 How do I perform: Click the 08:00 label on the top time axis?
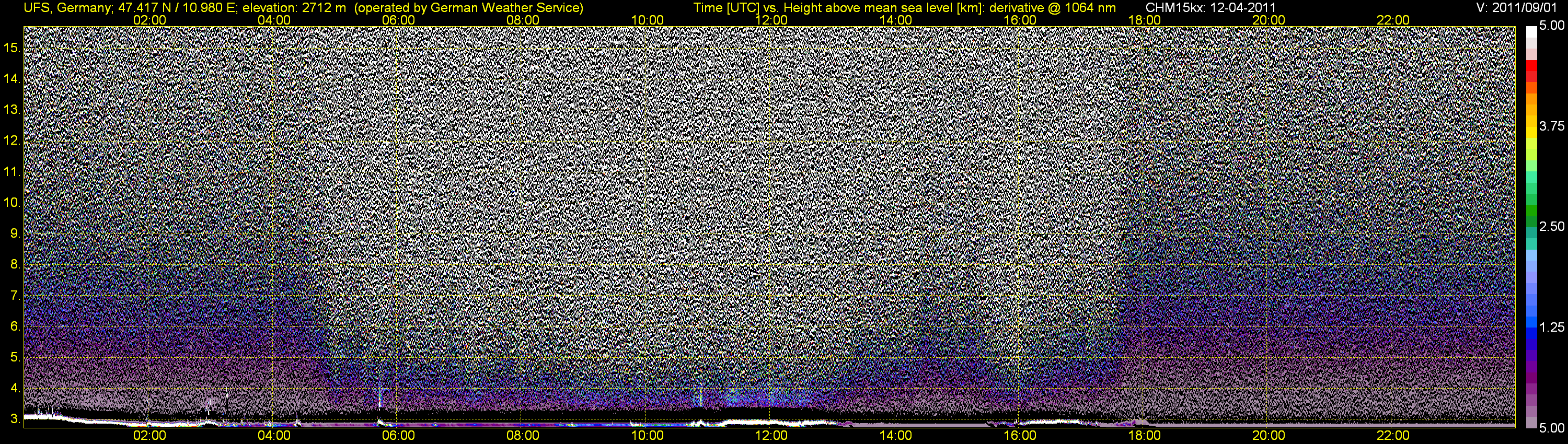click(523, 20)
